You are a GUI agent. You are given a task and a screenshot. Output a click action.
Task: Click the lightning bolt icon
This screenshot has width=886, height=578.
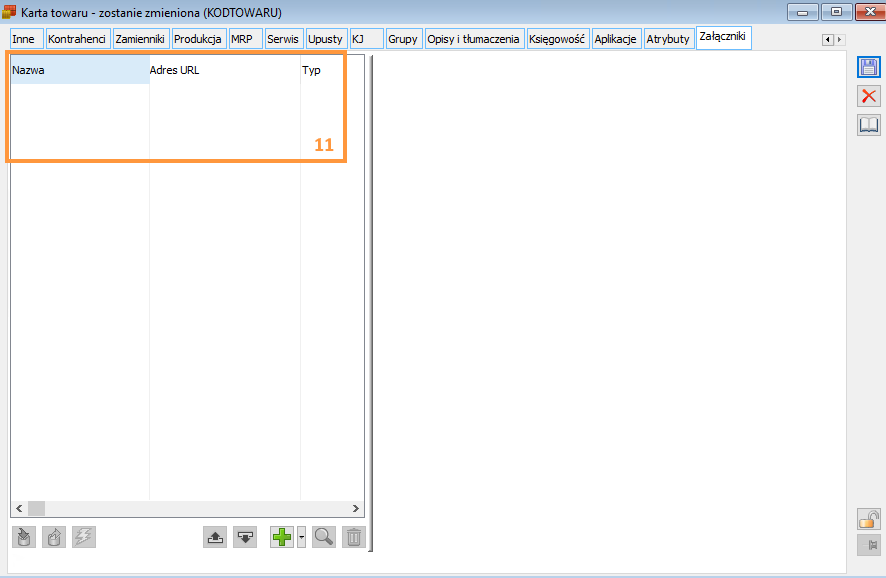pos(84,537)
